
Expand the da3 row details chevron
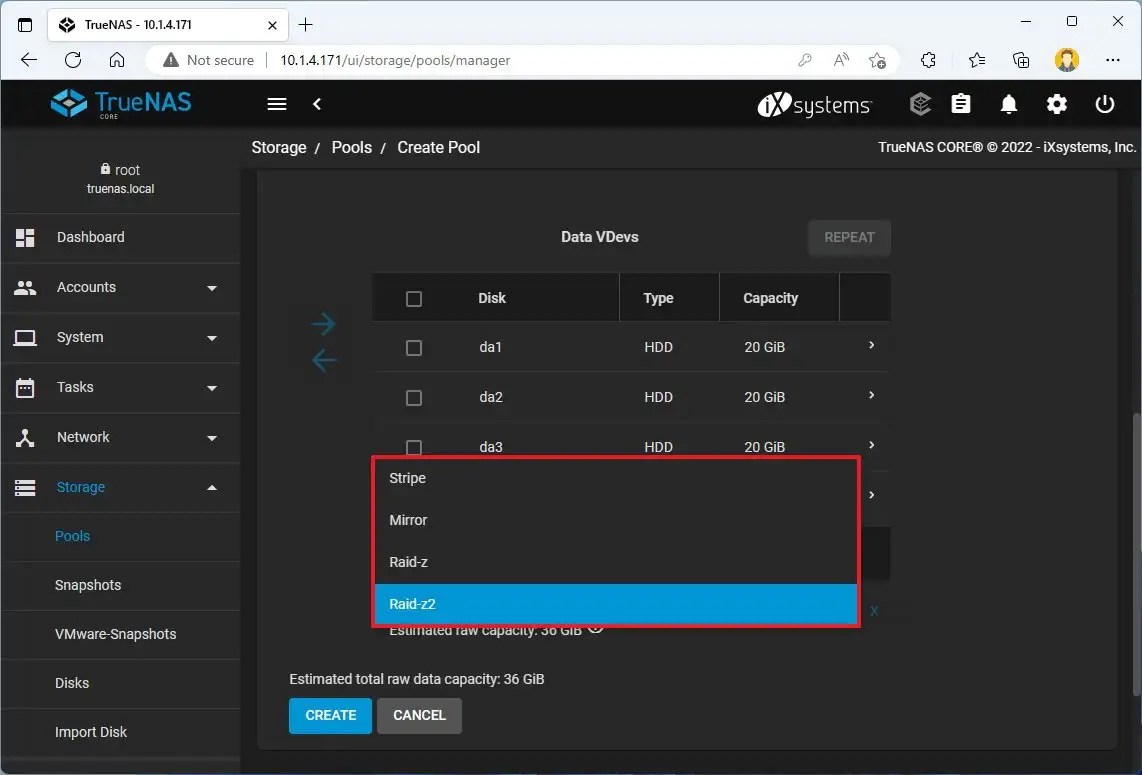pyautogui.click(x=869, y=446)
